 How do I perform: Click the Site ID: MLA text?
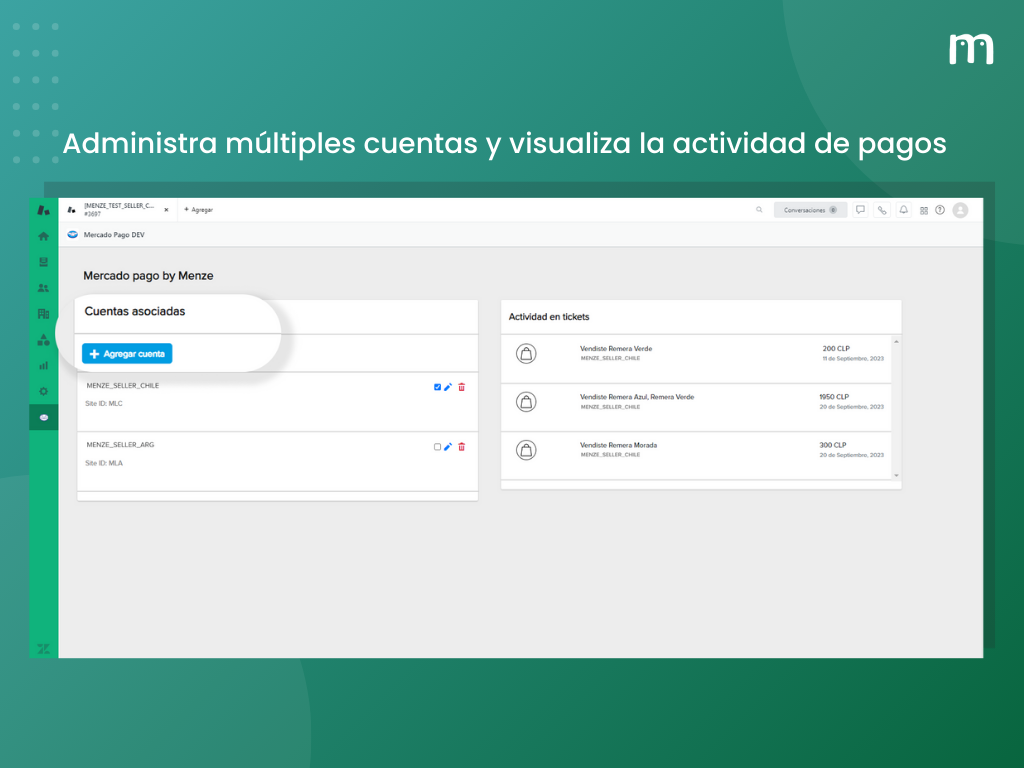pyautogui.click(x=104, y=463)
